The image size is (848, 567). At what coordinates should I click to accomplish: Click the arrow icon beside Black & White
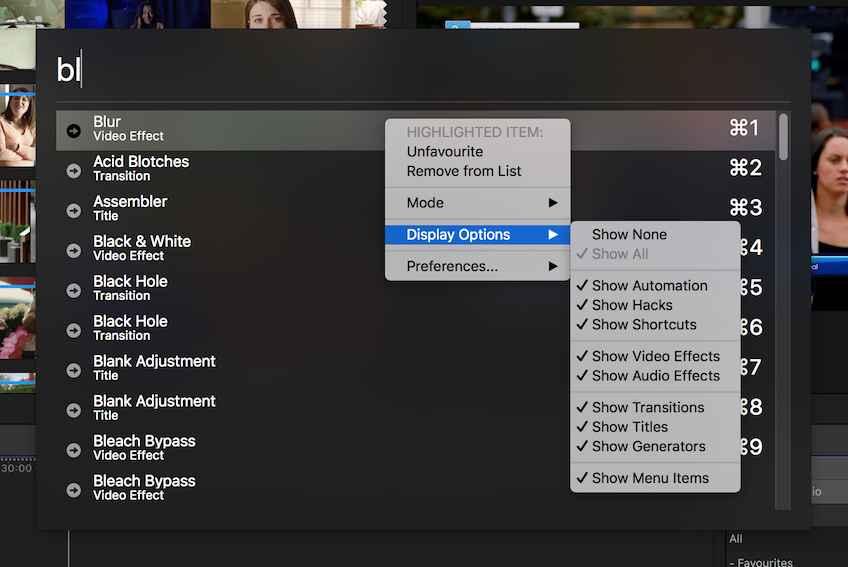[x=73, y=250]
